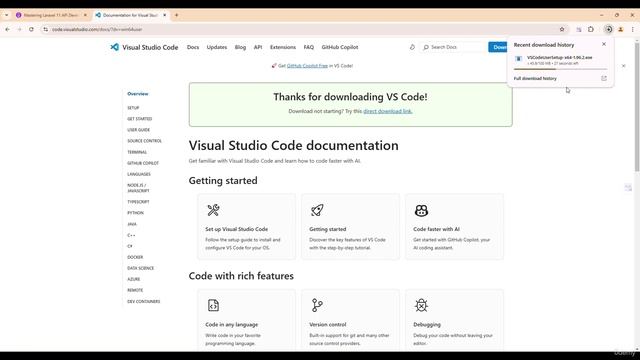Click the Debugging bug icon
The image size is (640, 360).
[x=421, y=305]
